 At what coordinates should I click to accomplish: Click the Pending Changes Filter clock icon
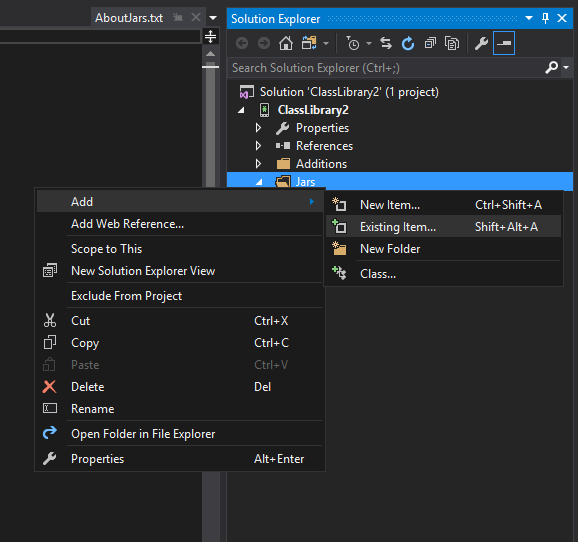(353, 44)
